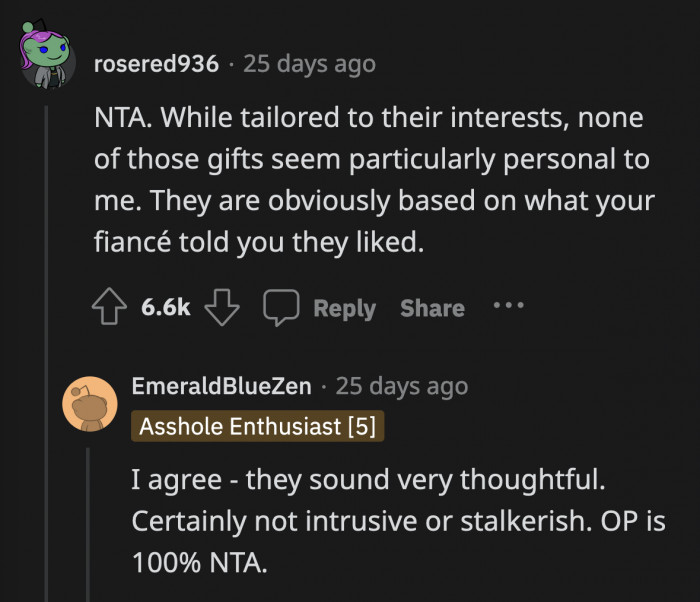Click the 6.6k vote score

pyautogui.click(x=165, y=307)
